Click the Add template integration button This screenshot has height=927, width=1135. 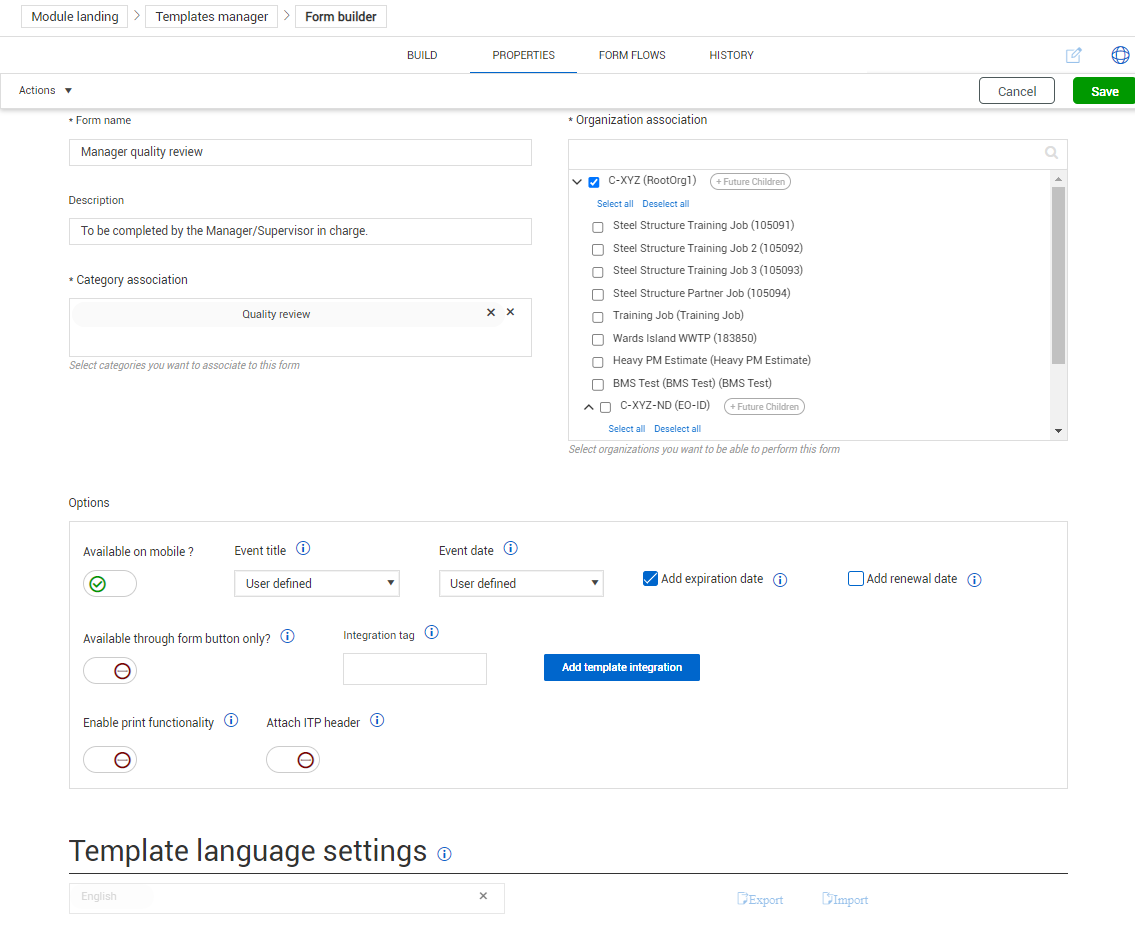pyautogui.click(x=621, y=667)
